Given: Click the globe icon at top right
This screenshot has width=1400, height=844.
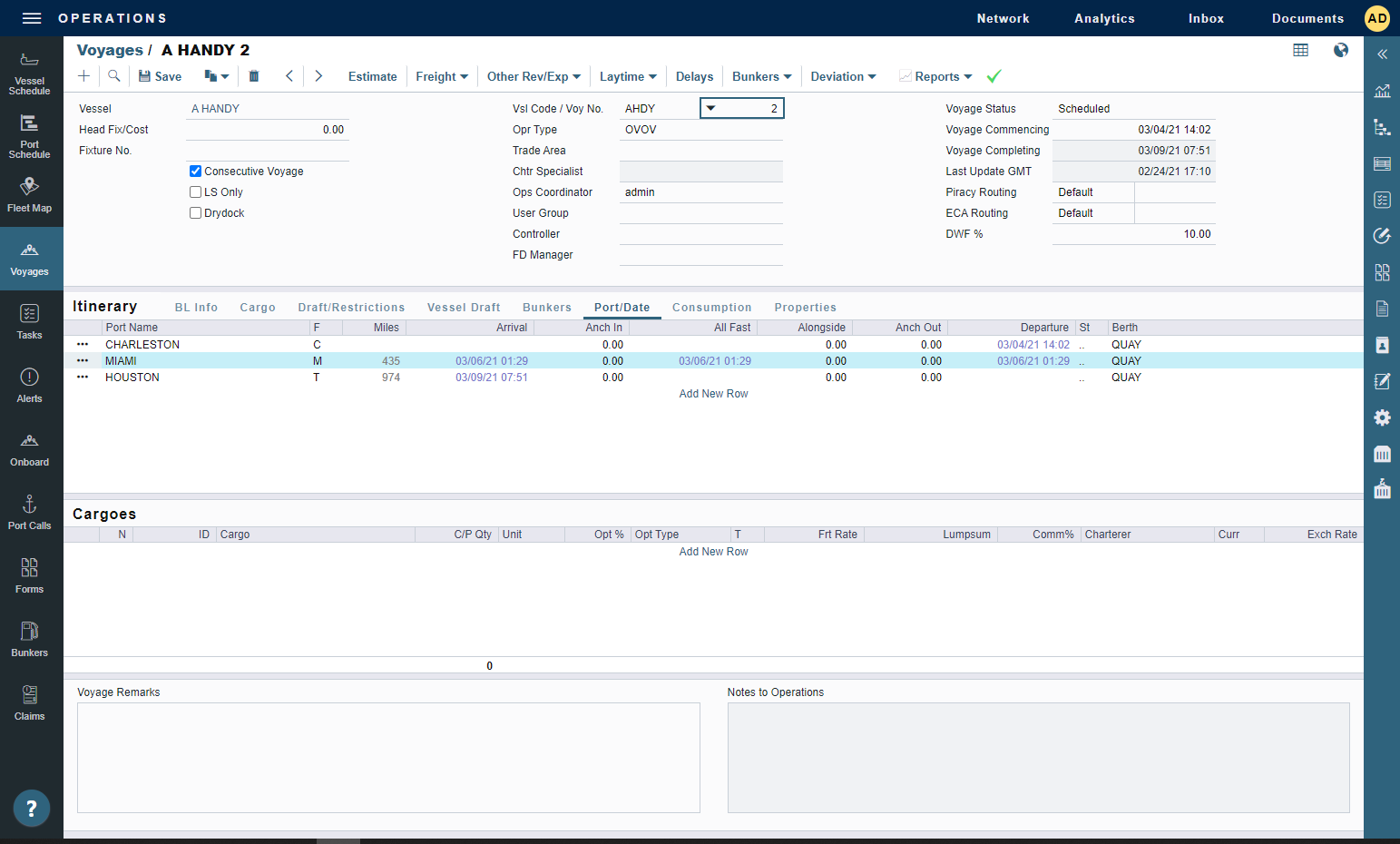Looking at the screenshot, I should (1340, 51).
